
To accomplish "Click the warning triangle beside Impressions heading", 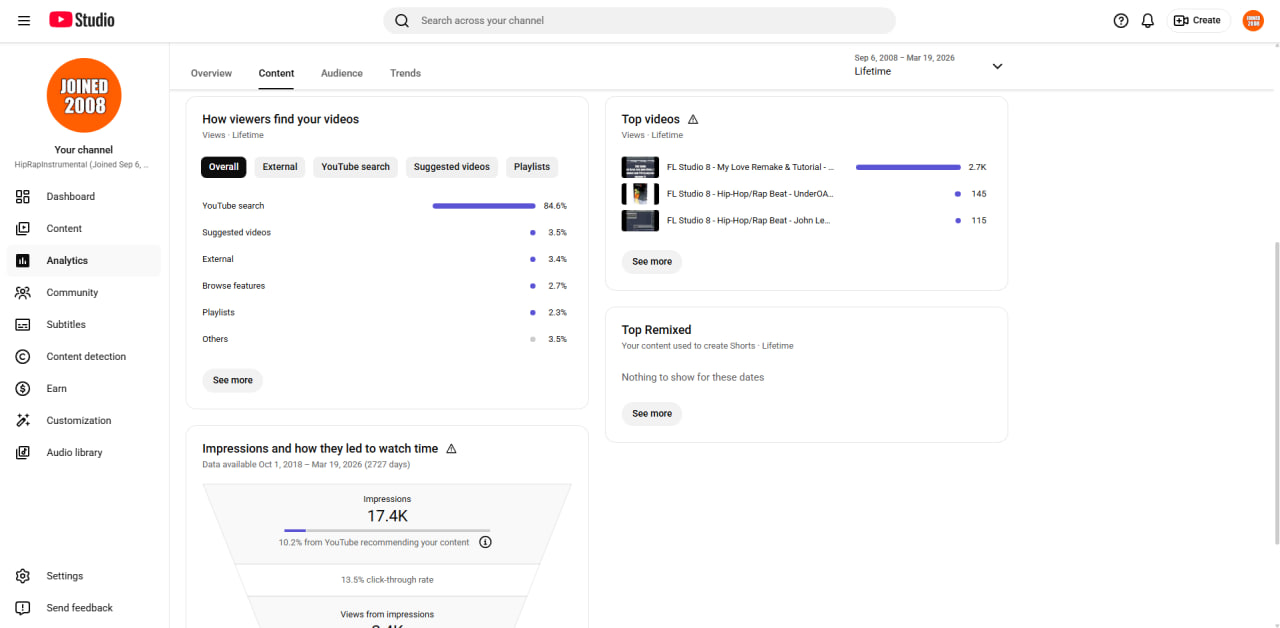I will (451, 449).
